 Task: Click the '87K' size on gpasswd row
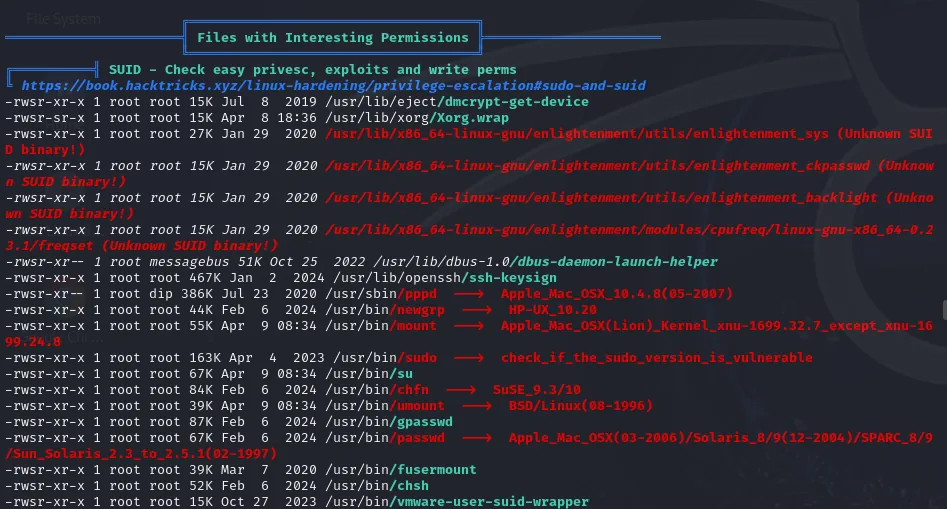click(x=201, y=421)
